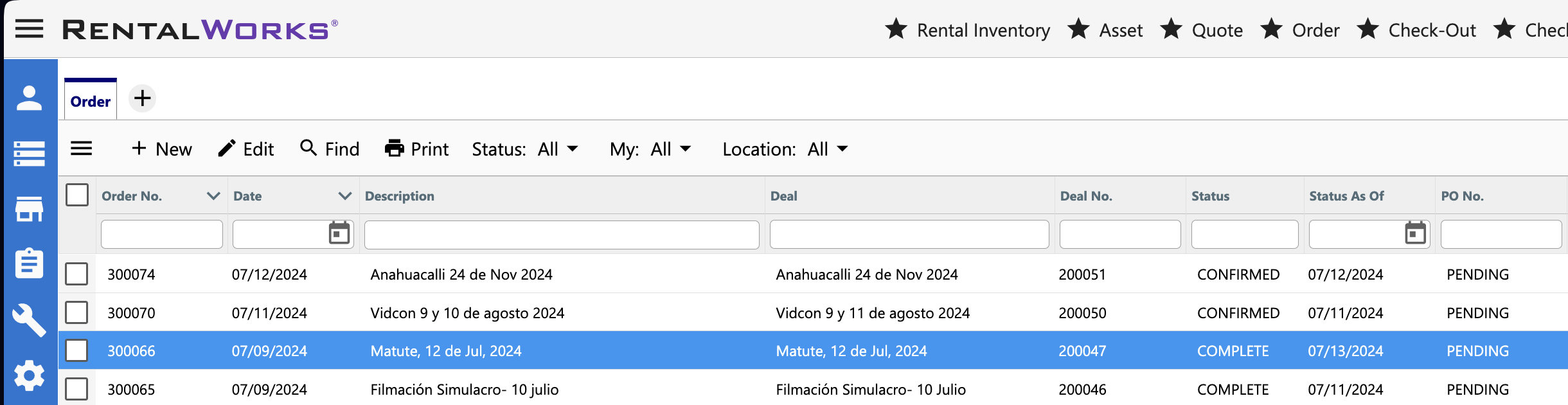
Task: Open the Order browse hamburger menu
Action: point(82,148)
